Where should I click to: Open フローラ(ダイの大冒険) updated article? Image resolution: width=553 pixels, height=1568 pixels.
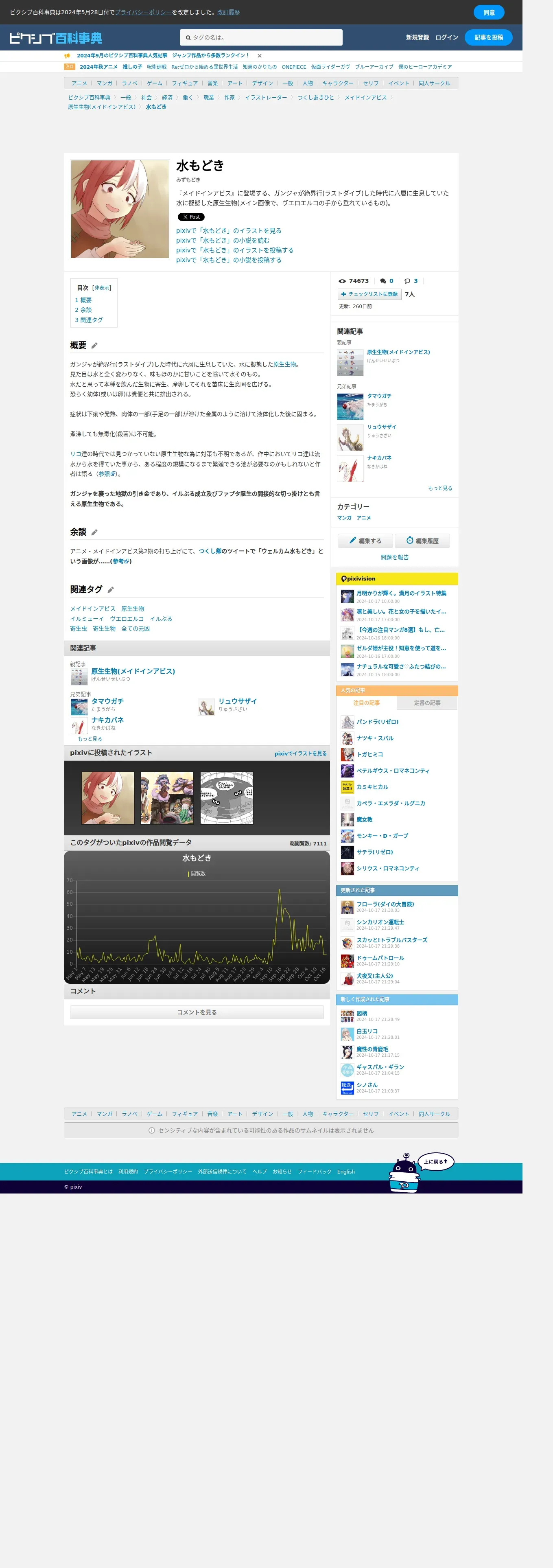pos(385,904)
